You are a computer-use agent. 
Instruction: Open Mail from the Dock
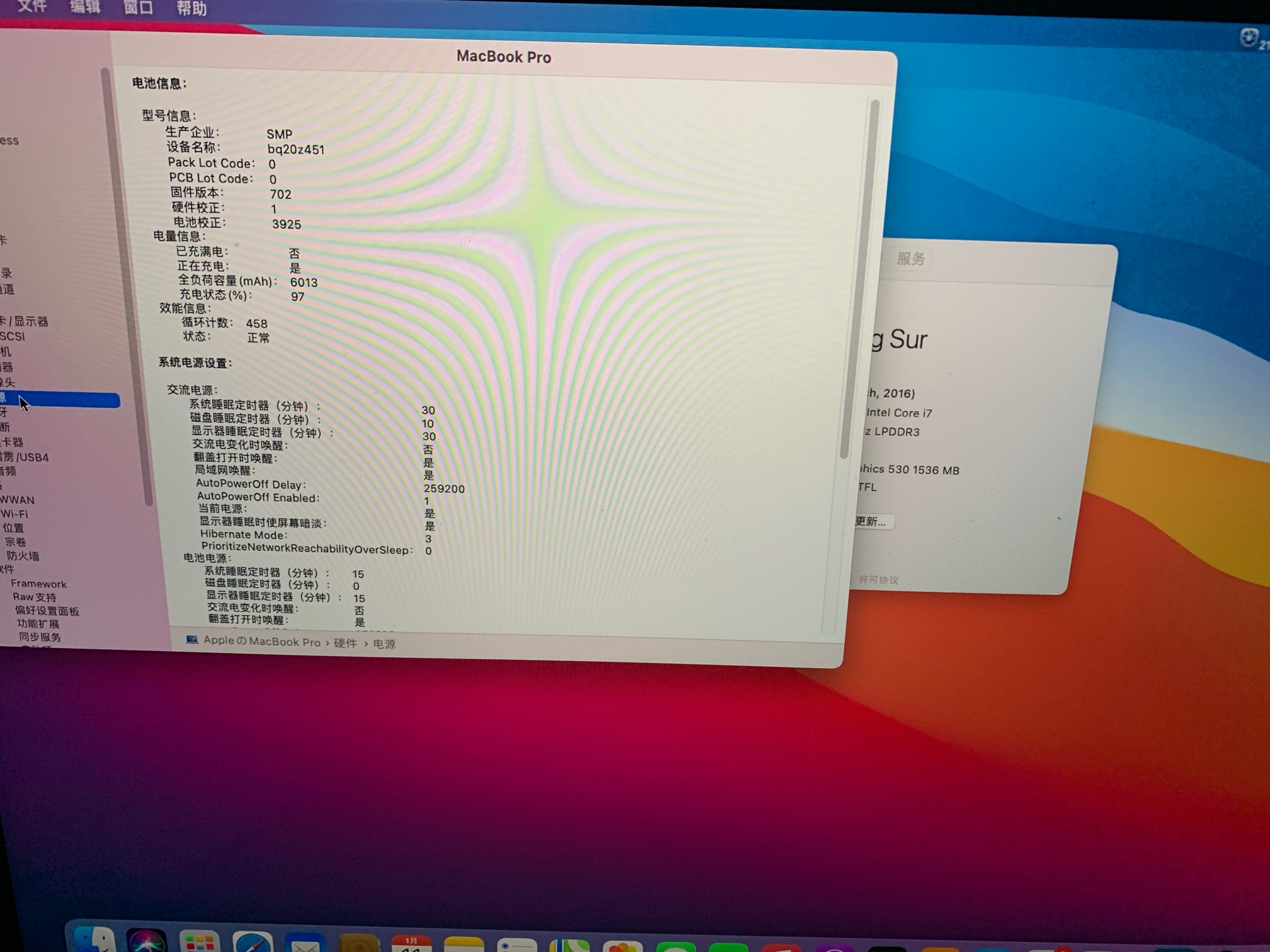(305, 943)
